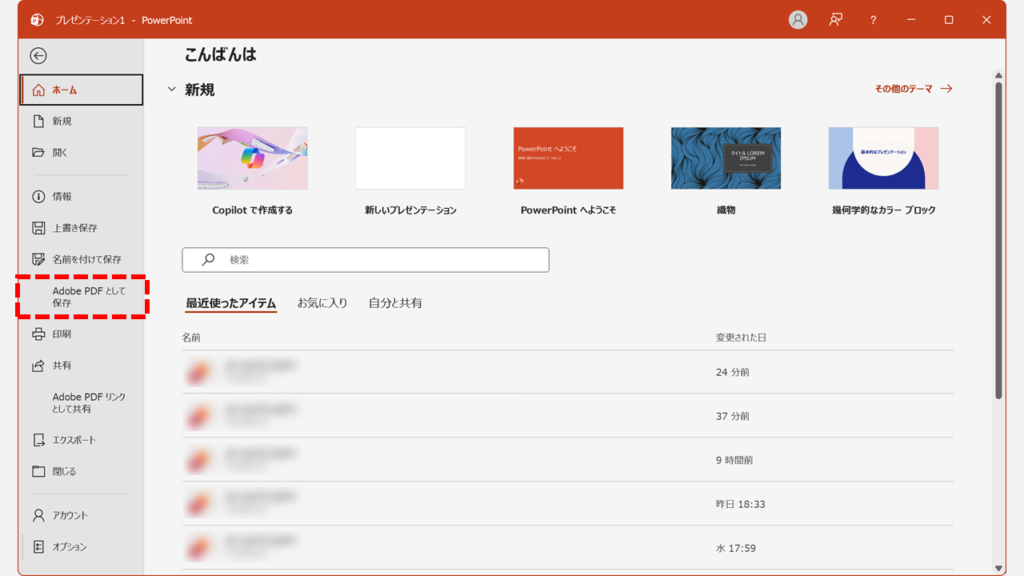Switch to the 自分と共有 tab

tap(395, 301)
